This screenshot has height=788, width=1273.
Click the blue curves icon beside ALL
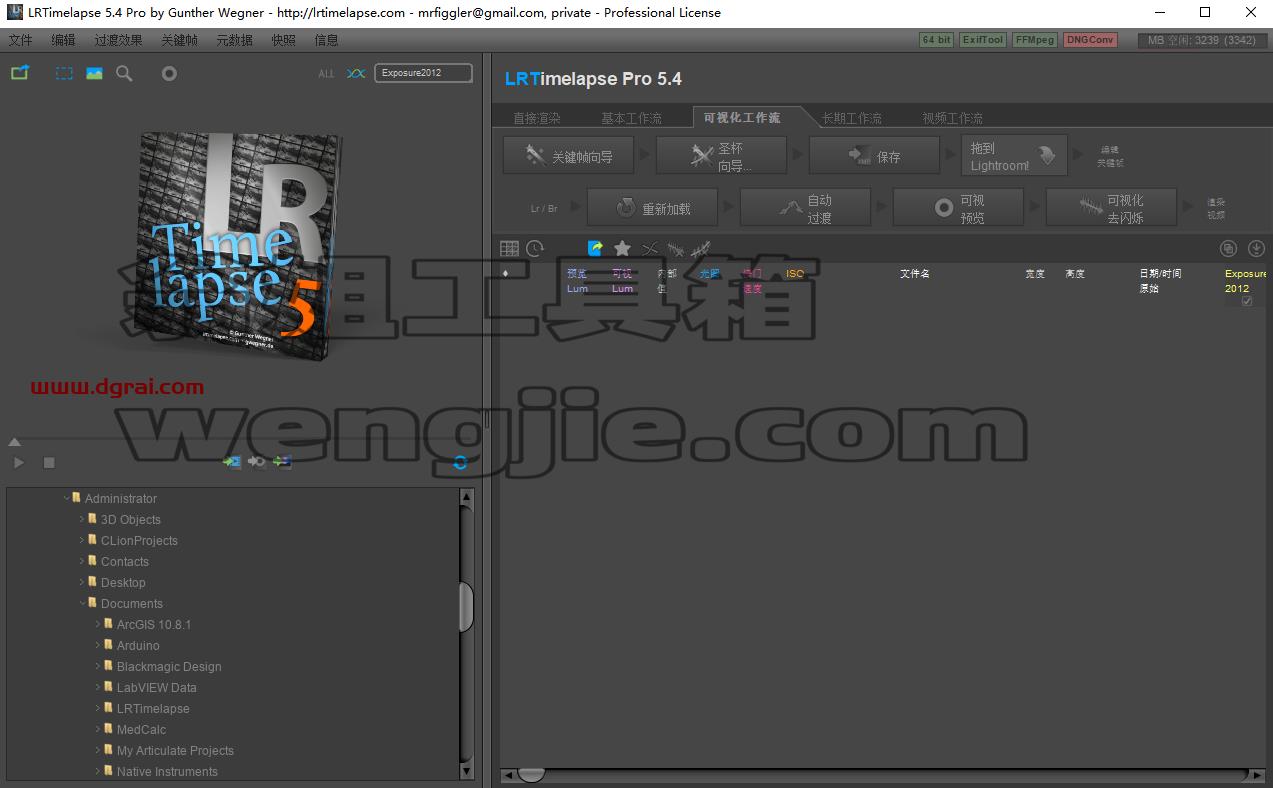pyautogui.click(x=356, y=73)
